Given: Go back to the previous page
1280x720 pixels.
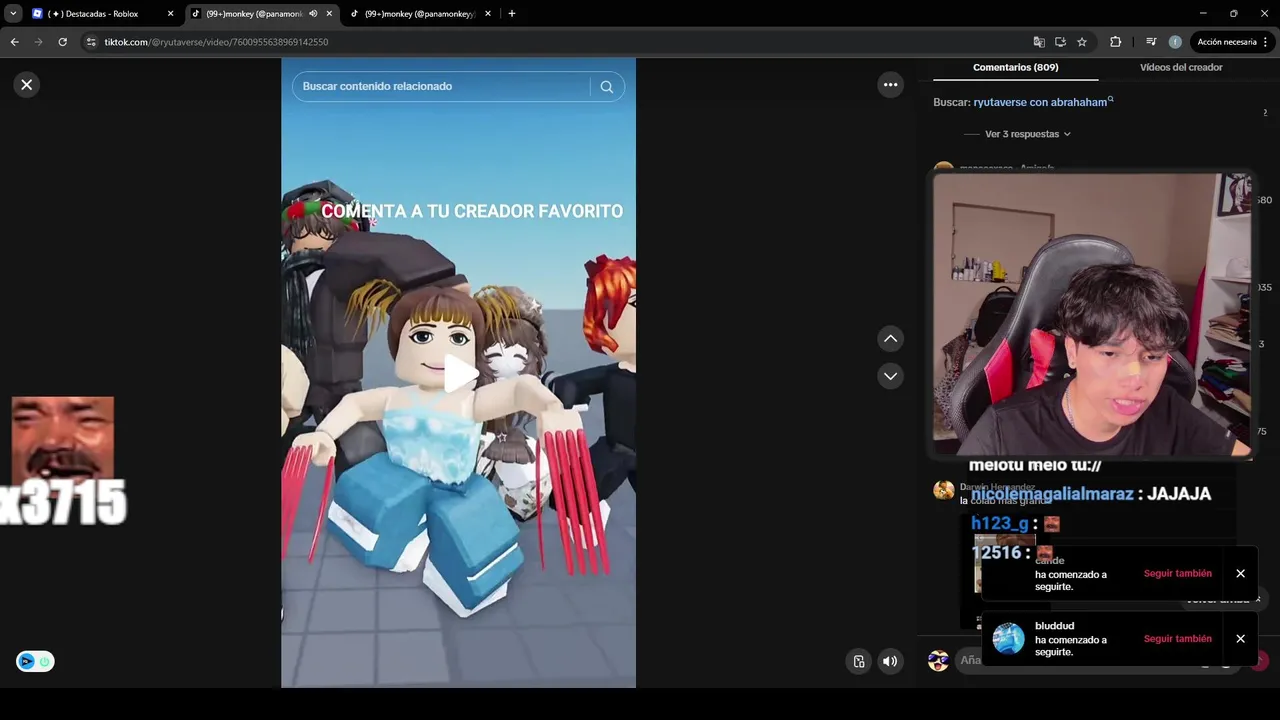Looking at the screenshot, I should tap(14, 42).
